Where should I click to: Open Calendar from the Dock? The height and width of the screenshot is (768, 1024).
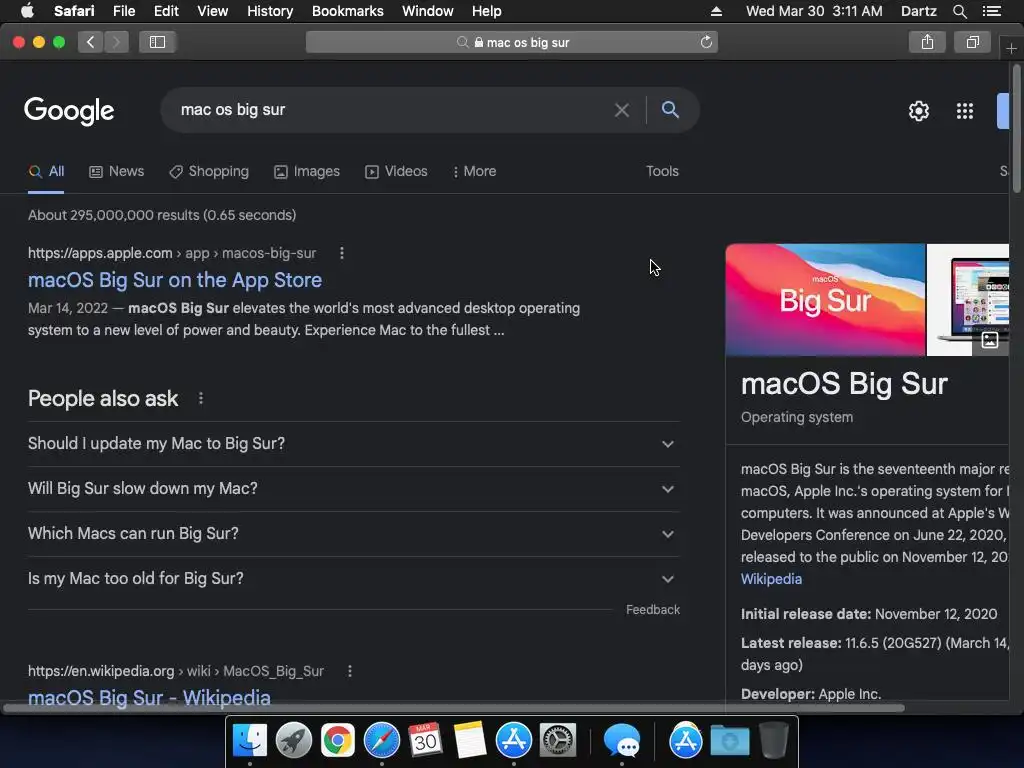(426, 741)
